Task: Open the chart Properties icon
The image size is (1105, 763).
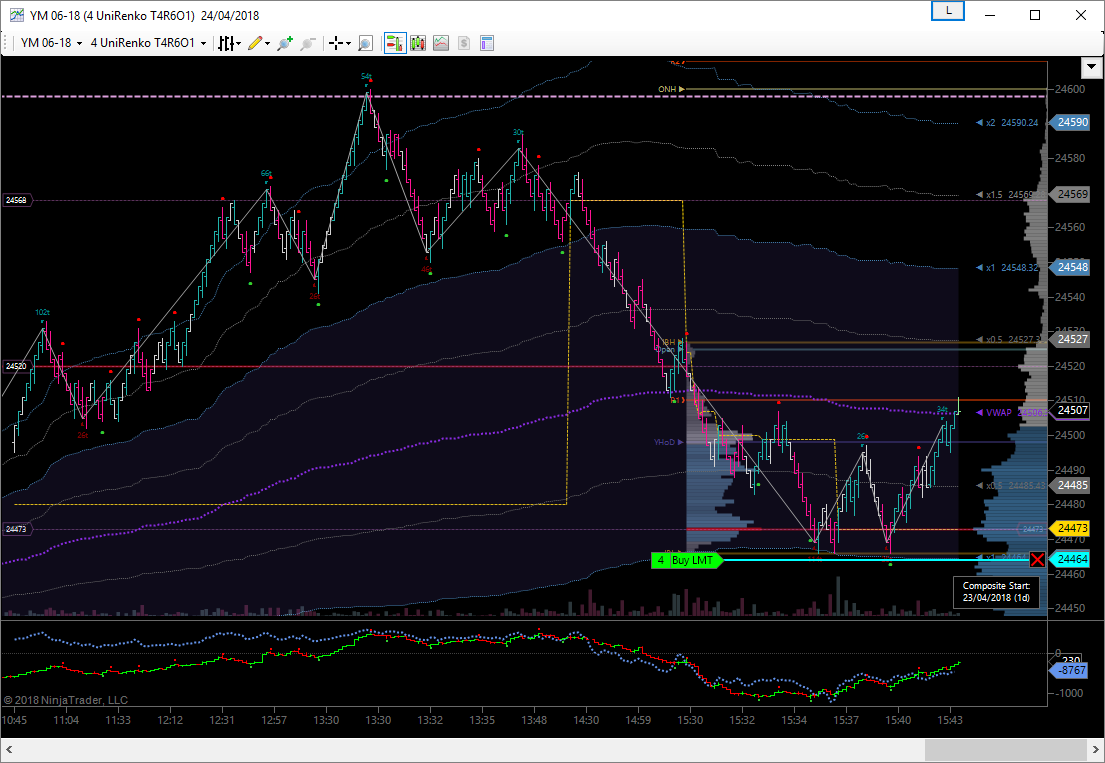Action: pos(486,43)
